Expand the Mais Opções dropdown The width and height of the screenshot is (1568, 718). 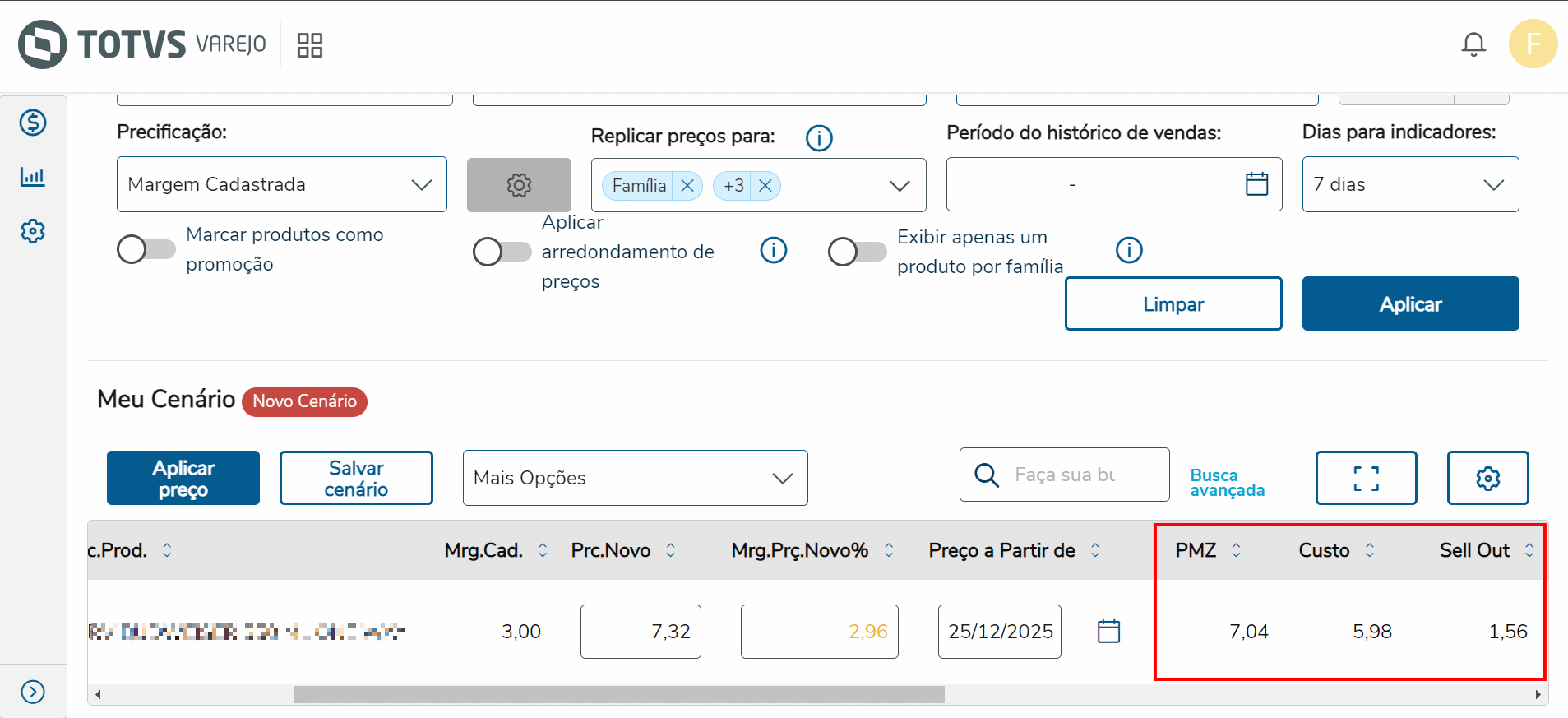click(635, 478)
